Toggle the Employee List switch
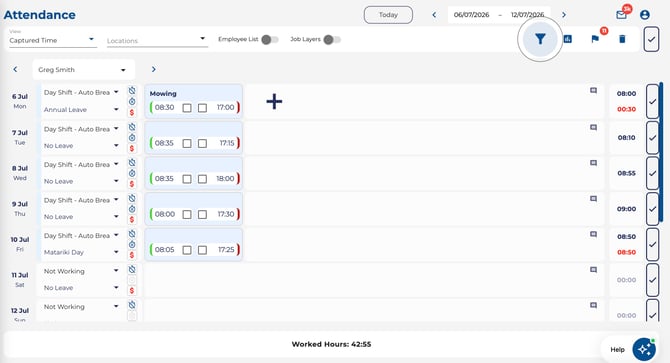 point(270,40)
